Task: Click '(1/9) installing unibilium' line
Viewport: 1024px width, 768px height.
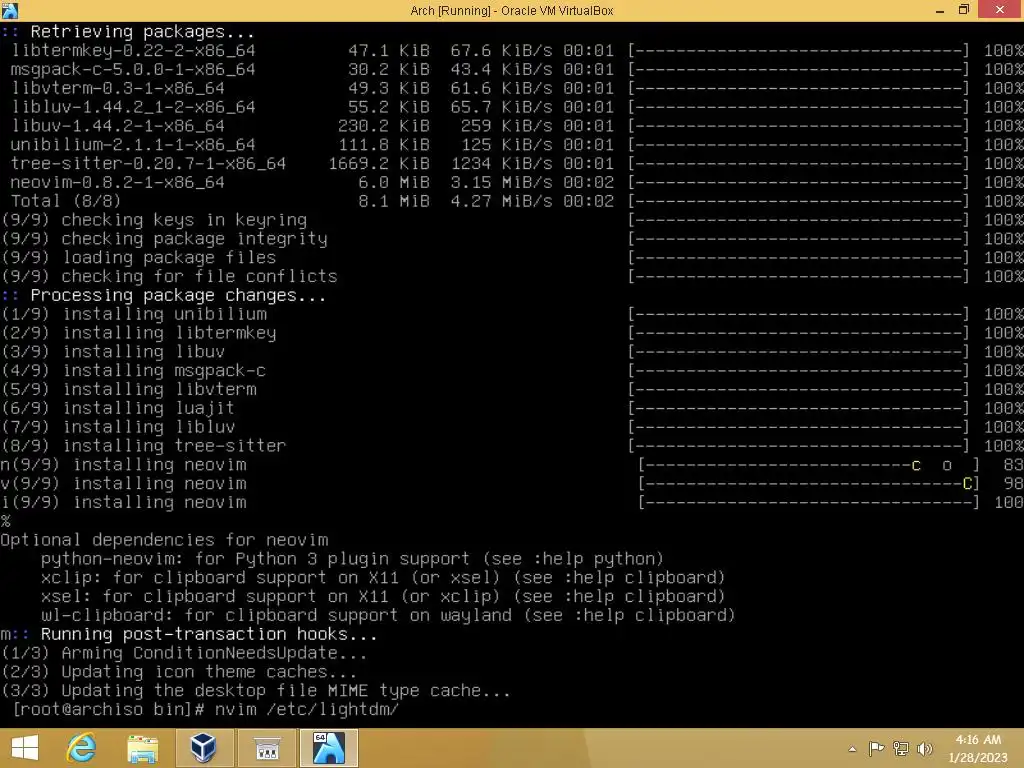Action: click(134, 314)
